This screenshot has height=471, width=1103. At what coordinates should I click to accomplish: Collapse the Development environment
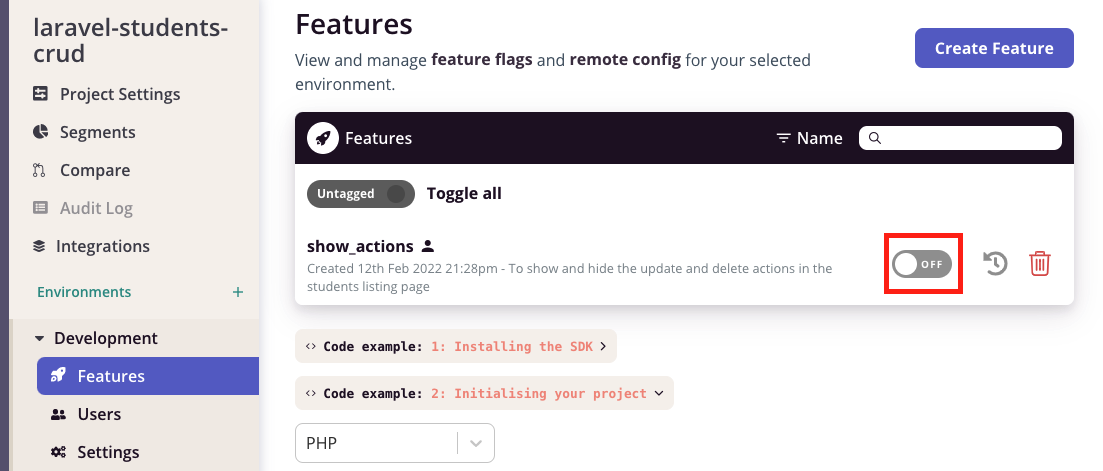click(97, 338)
